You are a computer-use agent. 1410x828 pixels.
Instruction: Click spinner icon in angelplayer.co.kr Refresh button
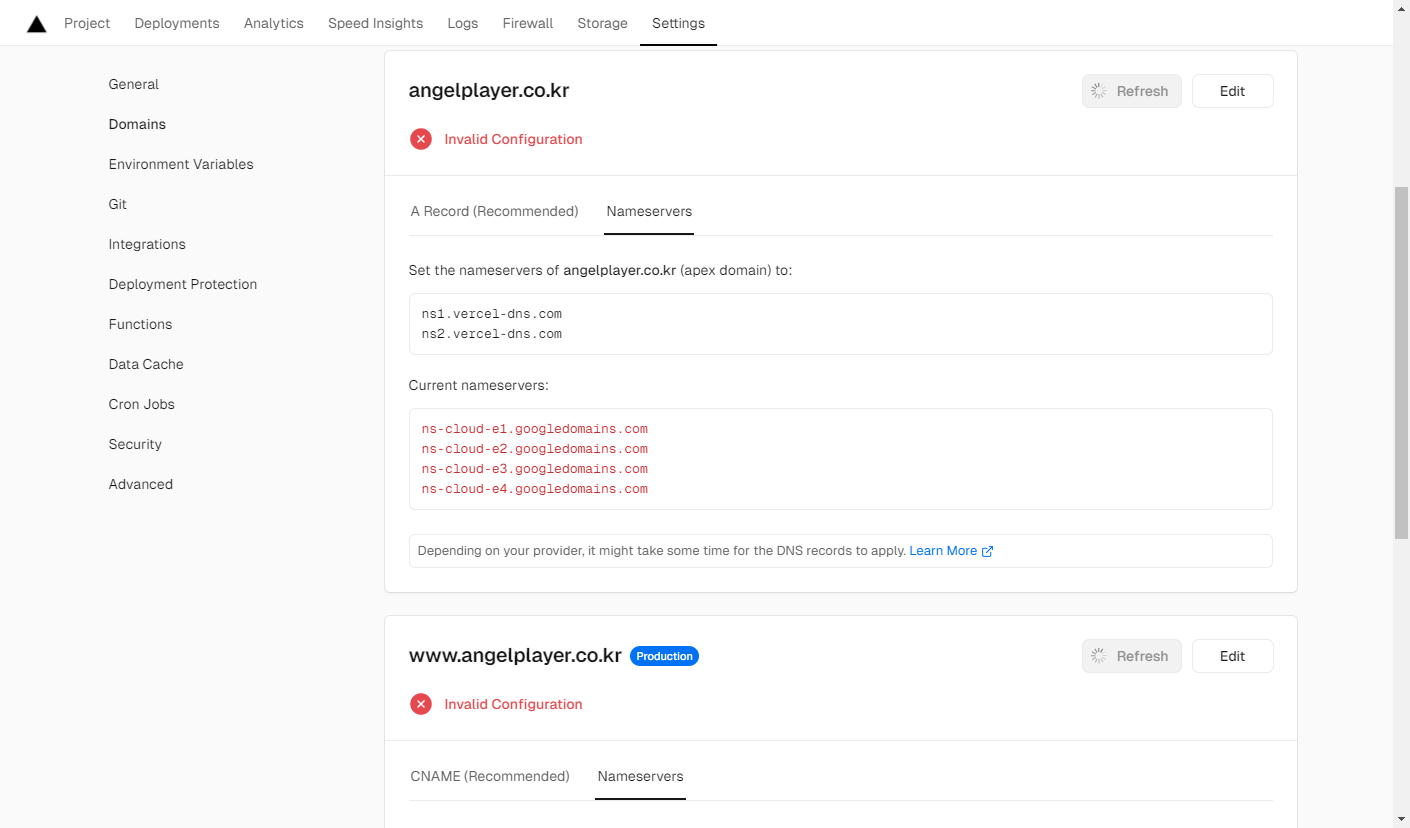(1099, 91)
